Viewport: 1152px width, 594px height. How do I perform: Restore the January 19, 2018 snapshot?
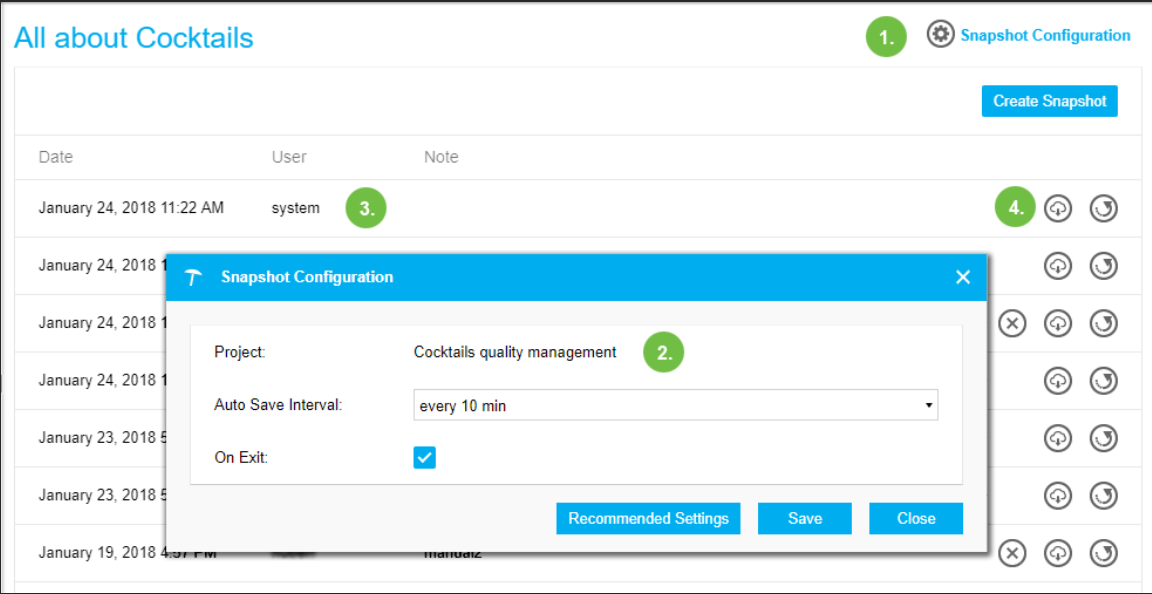(x=1104, y=552)
